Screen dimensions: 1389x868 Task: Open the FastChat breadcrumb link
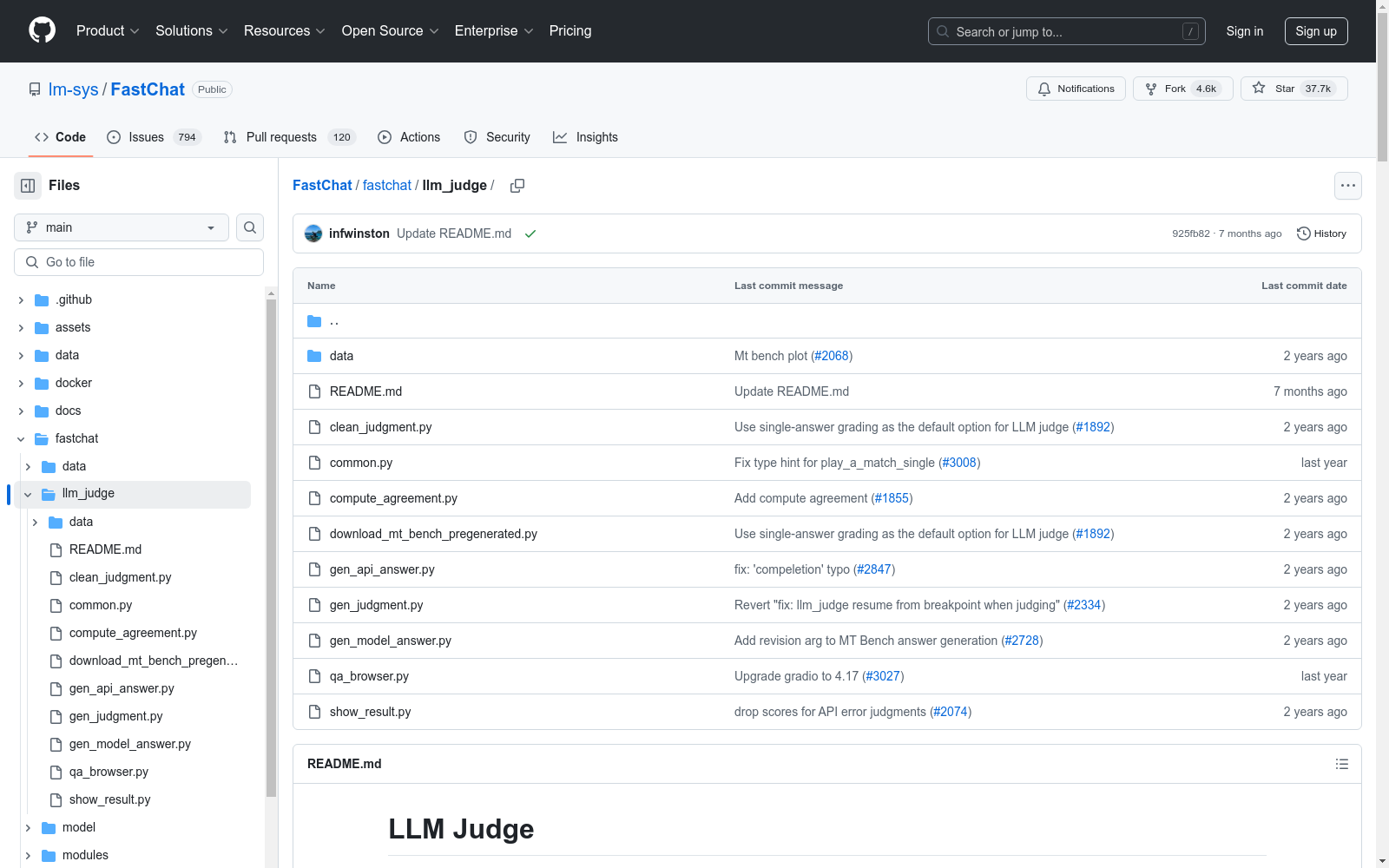click(322, 185)
